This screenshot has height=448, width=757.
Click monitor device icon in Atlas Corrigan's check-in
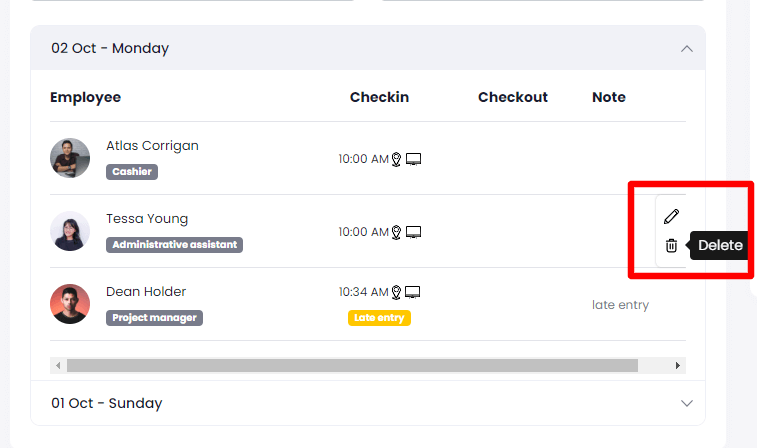click(x=413, y=159)
